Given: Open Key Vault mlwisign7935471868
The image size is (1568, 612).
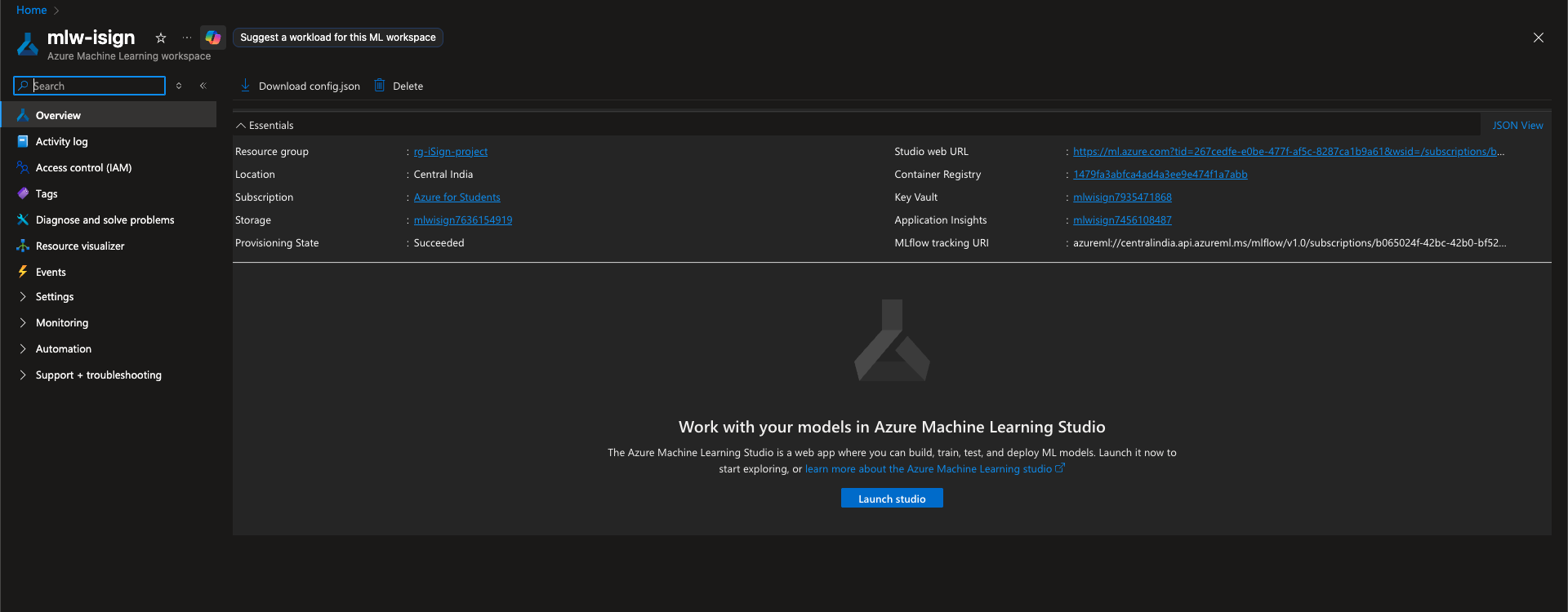Looking at the screenshot, I should click(1122, 197).
